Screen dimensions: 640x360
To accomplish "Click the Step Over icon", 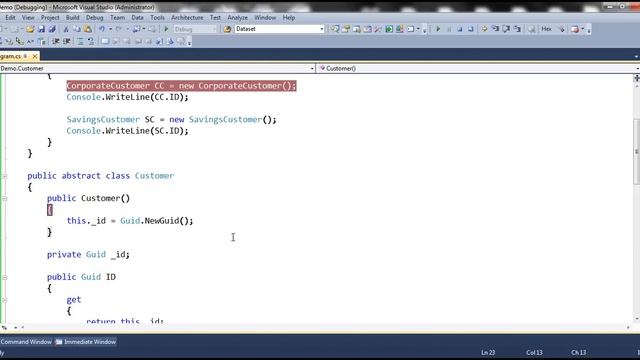I will [506, 29].
